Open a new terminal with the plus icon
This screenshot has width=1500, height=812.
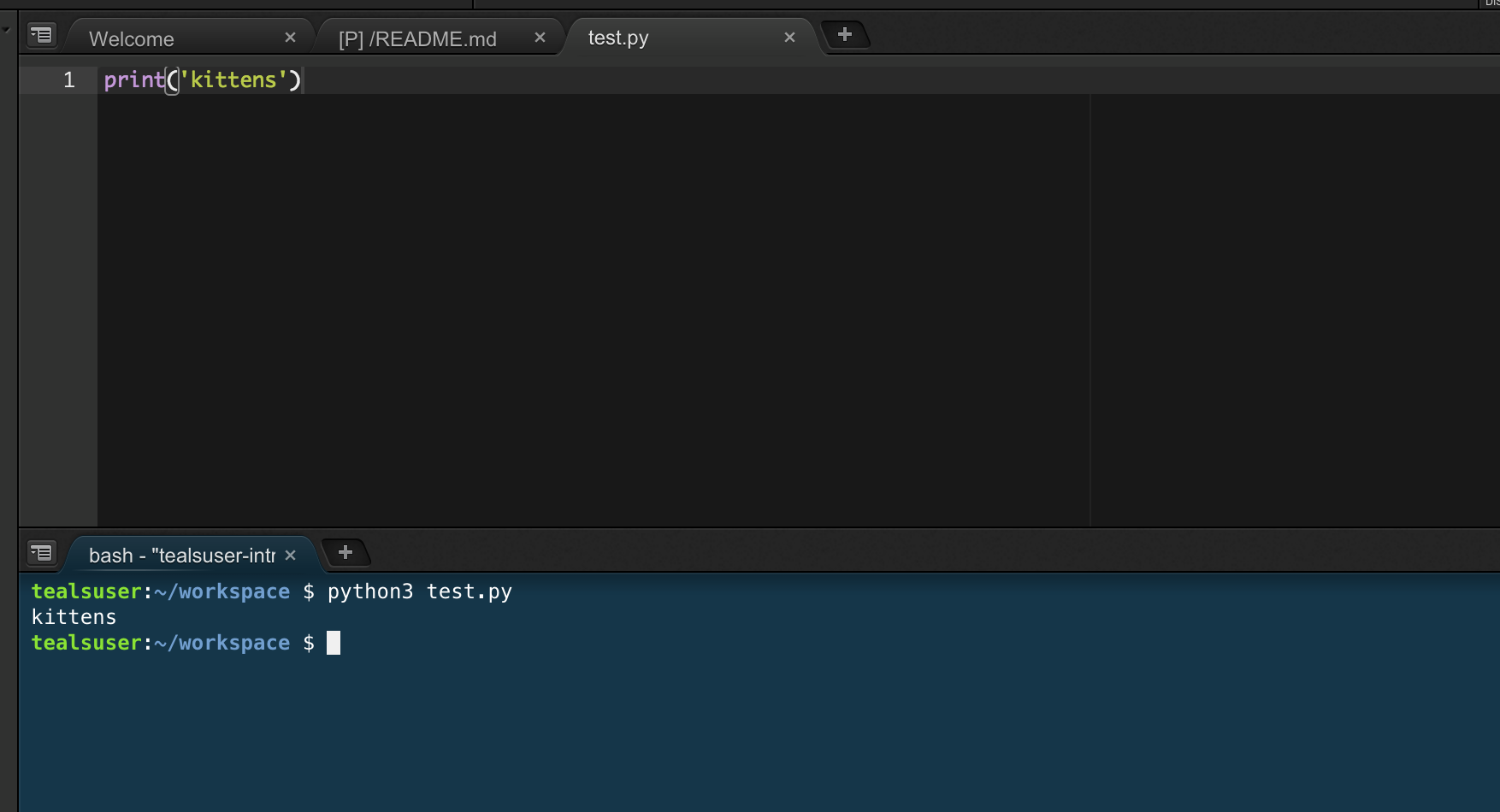[x=345, y=552]
